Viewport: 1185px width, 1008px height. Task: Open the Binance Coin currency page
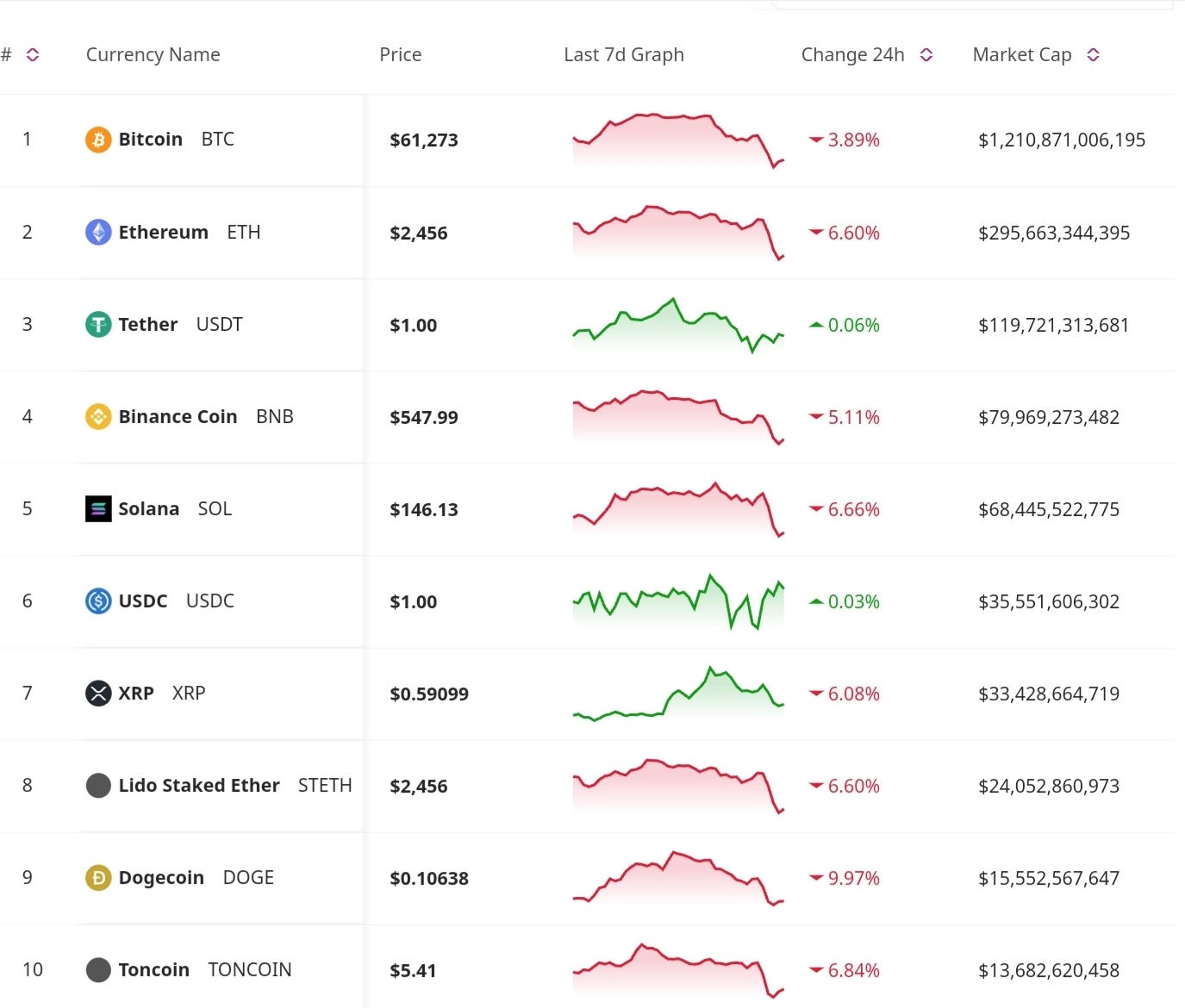coord(178,417)
